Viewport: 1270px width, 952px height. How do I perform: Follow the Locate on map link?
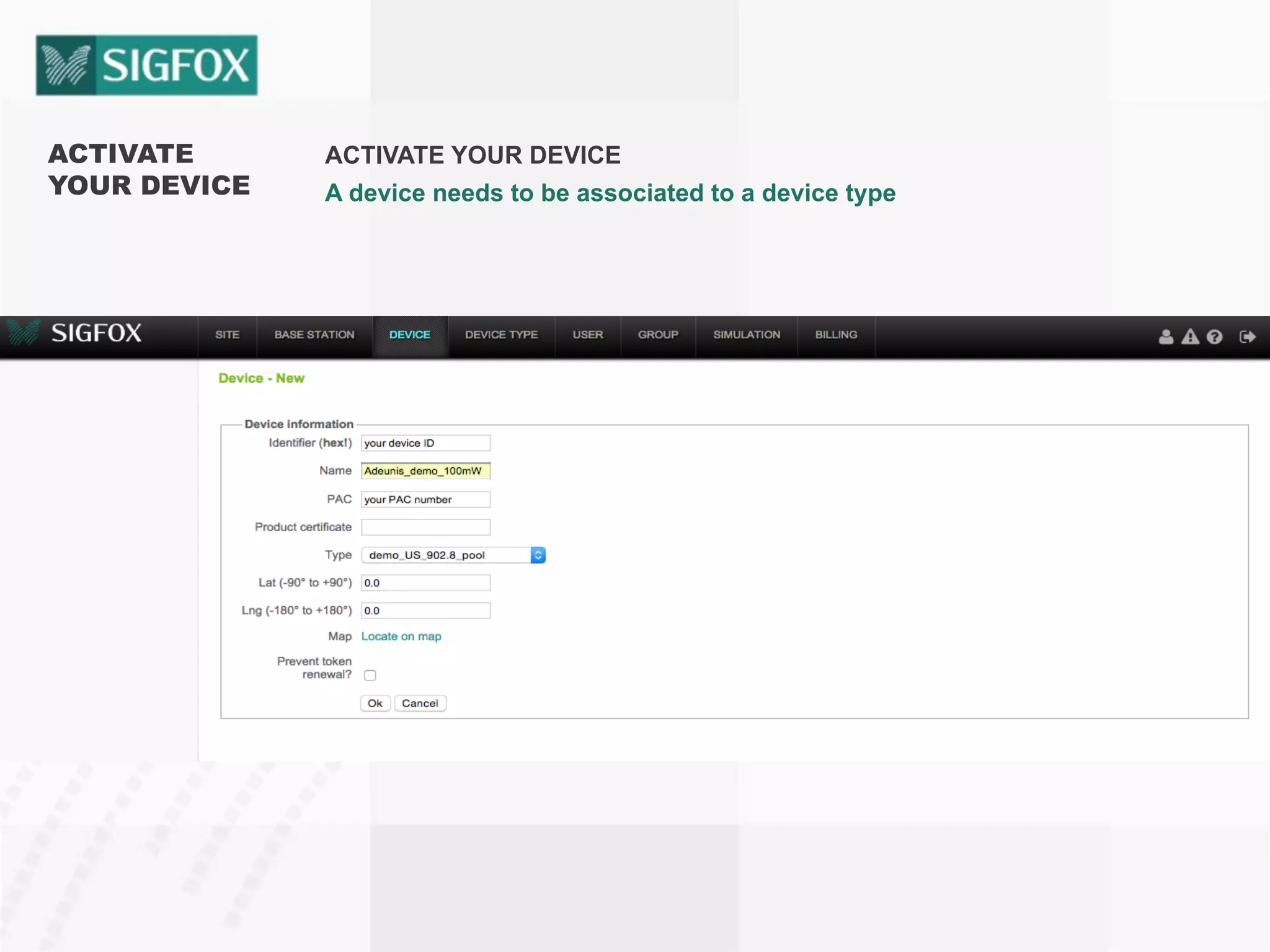(401, 637)
